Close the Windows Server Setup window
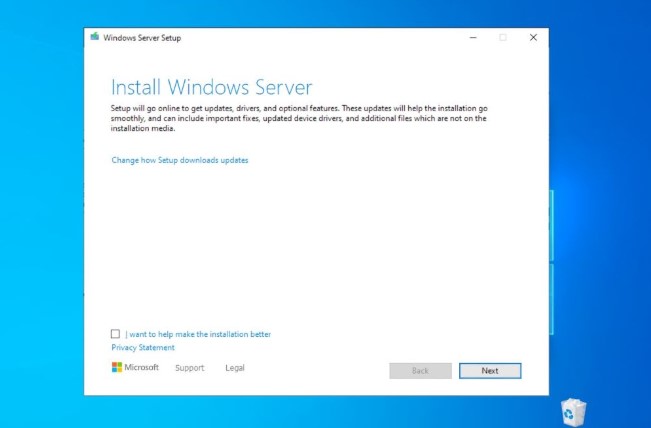Viewport: 651px width, 428px height. [x=534, y=37]
